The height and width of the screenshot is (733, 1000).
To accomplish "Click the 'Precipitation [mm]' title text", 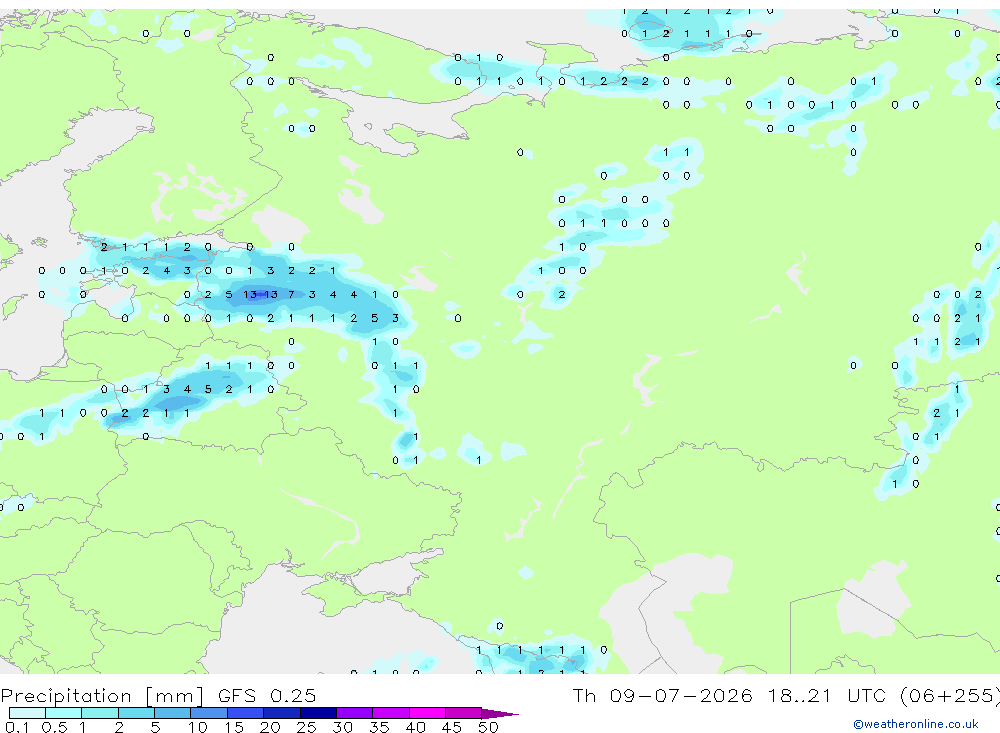I will pyautogui.click(x=102, y=695).
